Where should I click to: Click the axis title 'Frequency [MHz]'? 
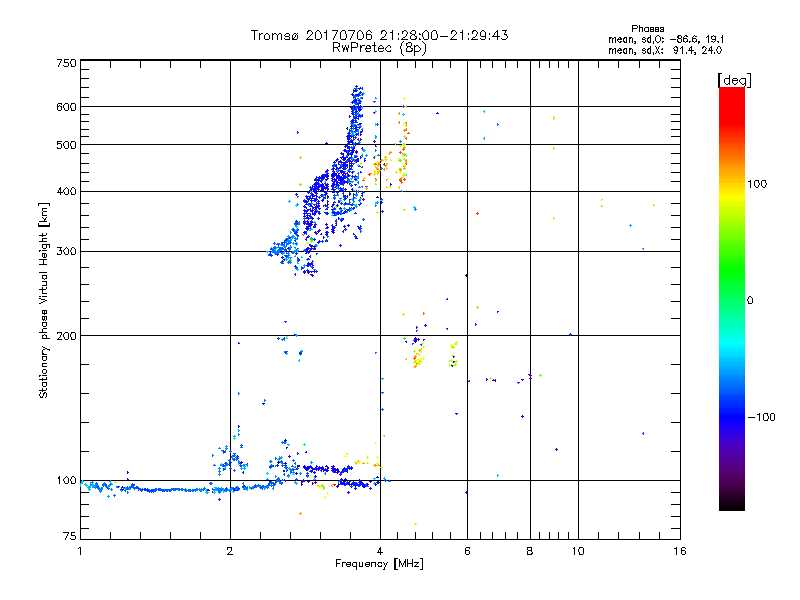(x=379, y=564)
